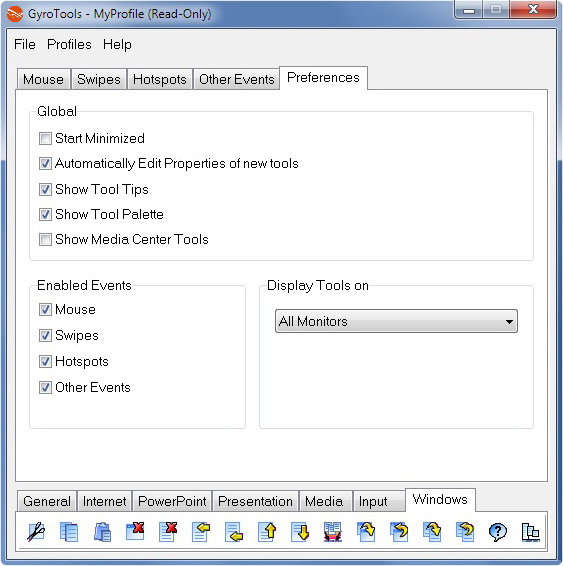Select the Paste clipboard tool icon

click(x=102, y=532)
